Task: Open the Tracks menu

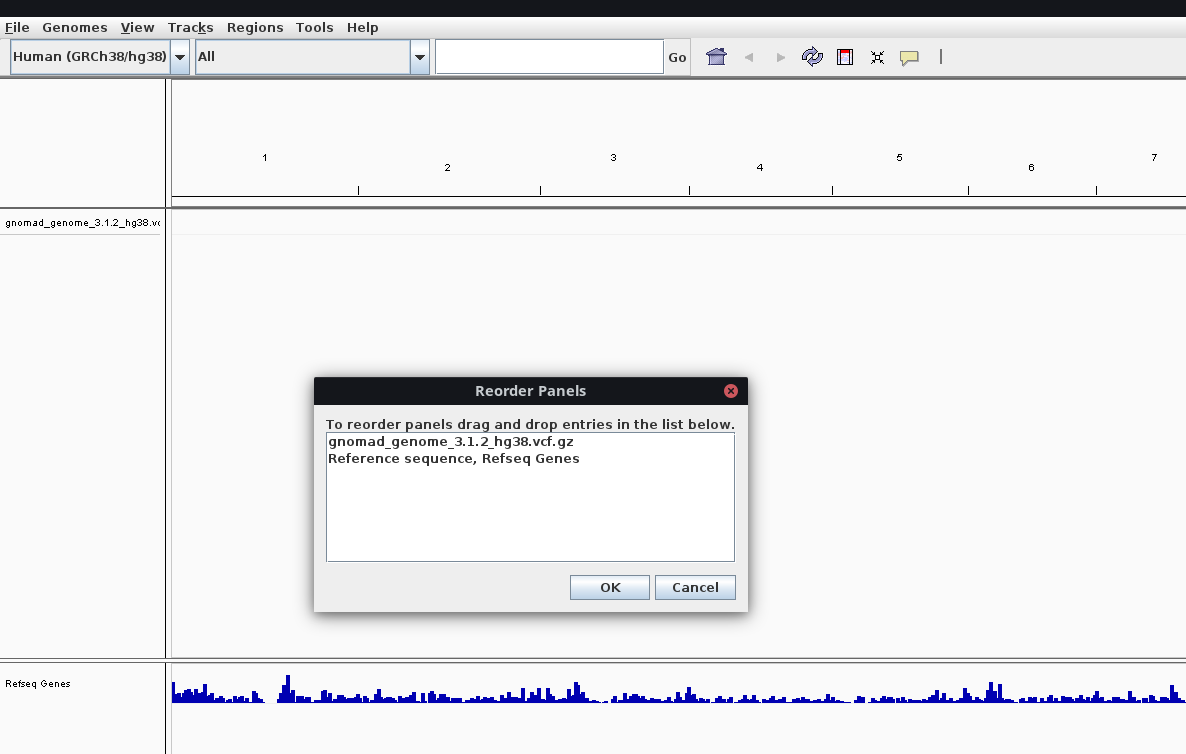Action: tap(190, 27)
